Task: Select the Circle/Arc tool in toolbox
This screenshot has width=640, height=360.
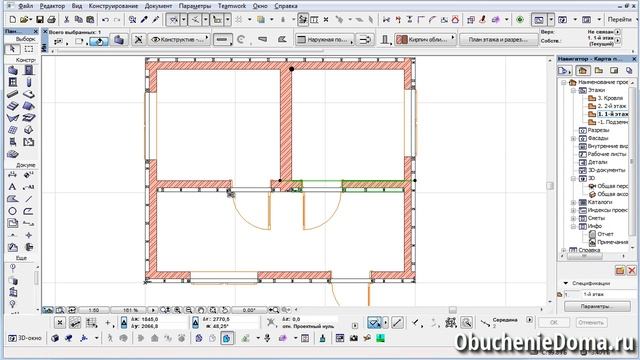Action: coord(13,211)
